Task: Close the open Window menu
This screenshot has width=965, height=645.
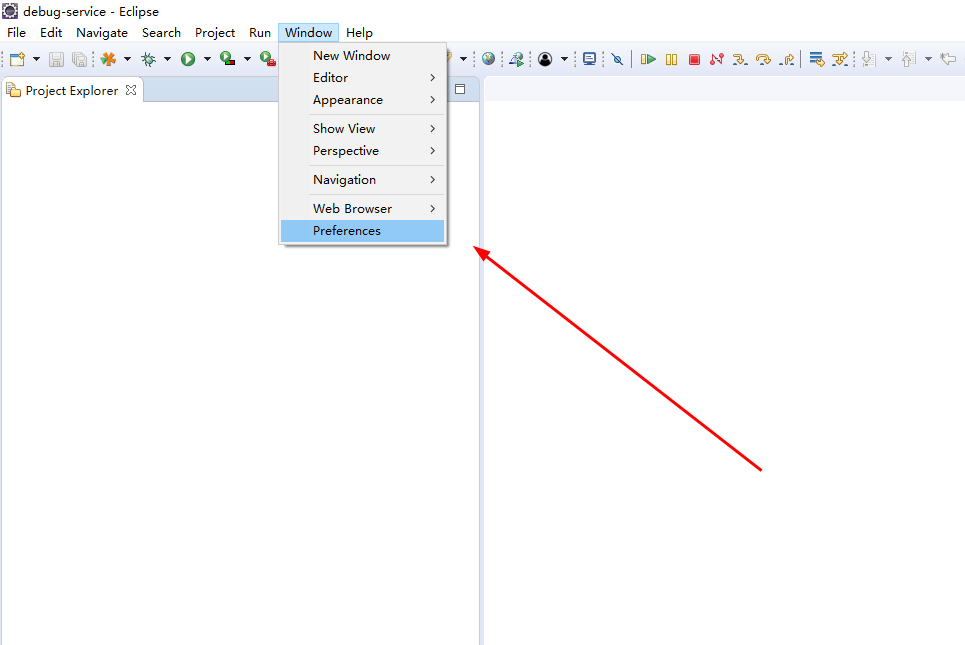Action: [x=308, y=33]
